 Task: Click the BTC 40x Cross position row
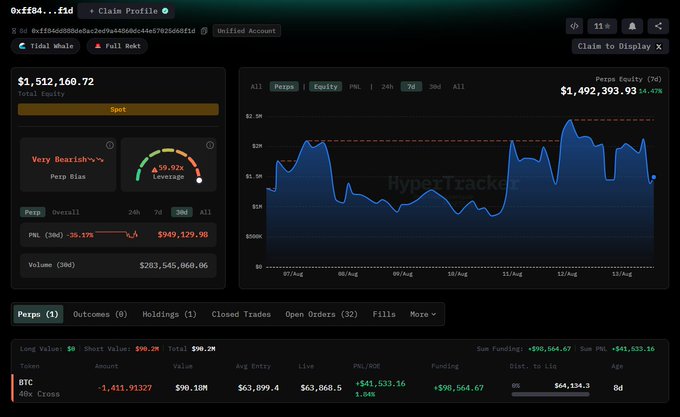coord(340,388)
